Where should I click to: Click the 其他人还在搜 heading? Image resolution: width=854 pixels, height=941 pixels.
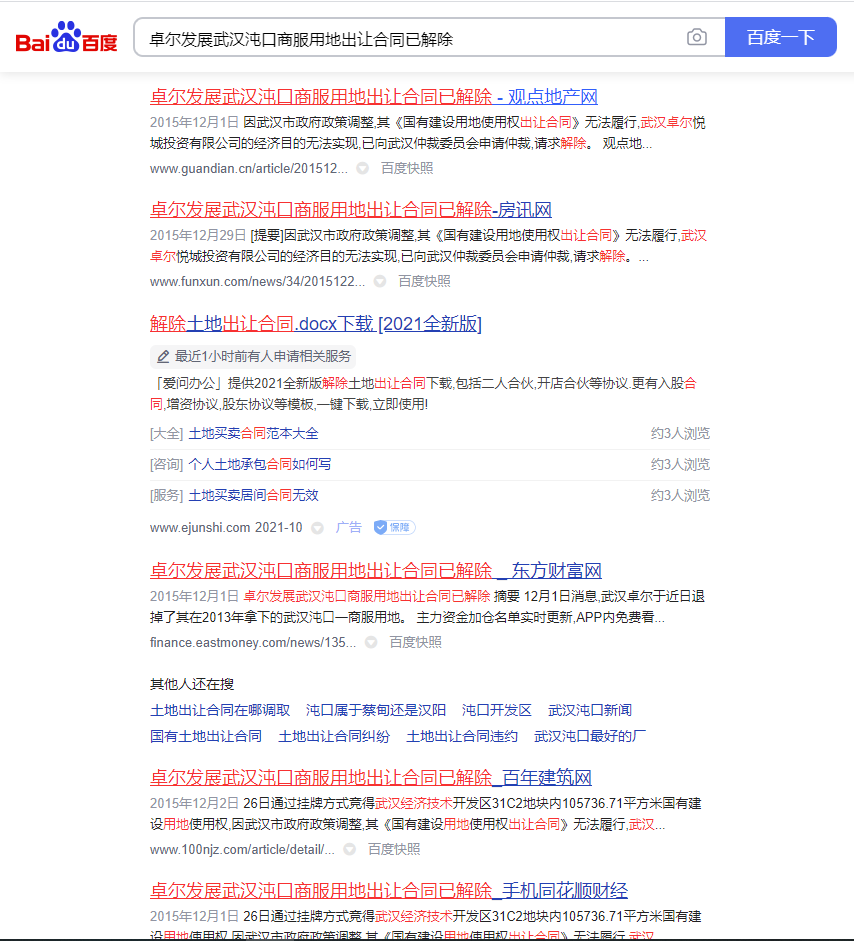pos(191,684)
